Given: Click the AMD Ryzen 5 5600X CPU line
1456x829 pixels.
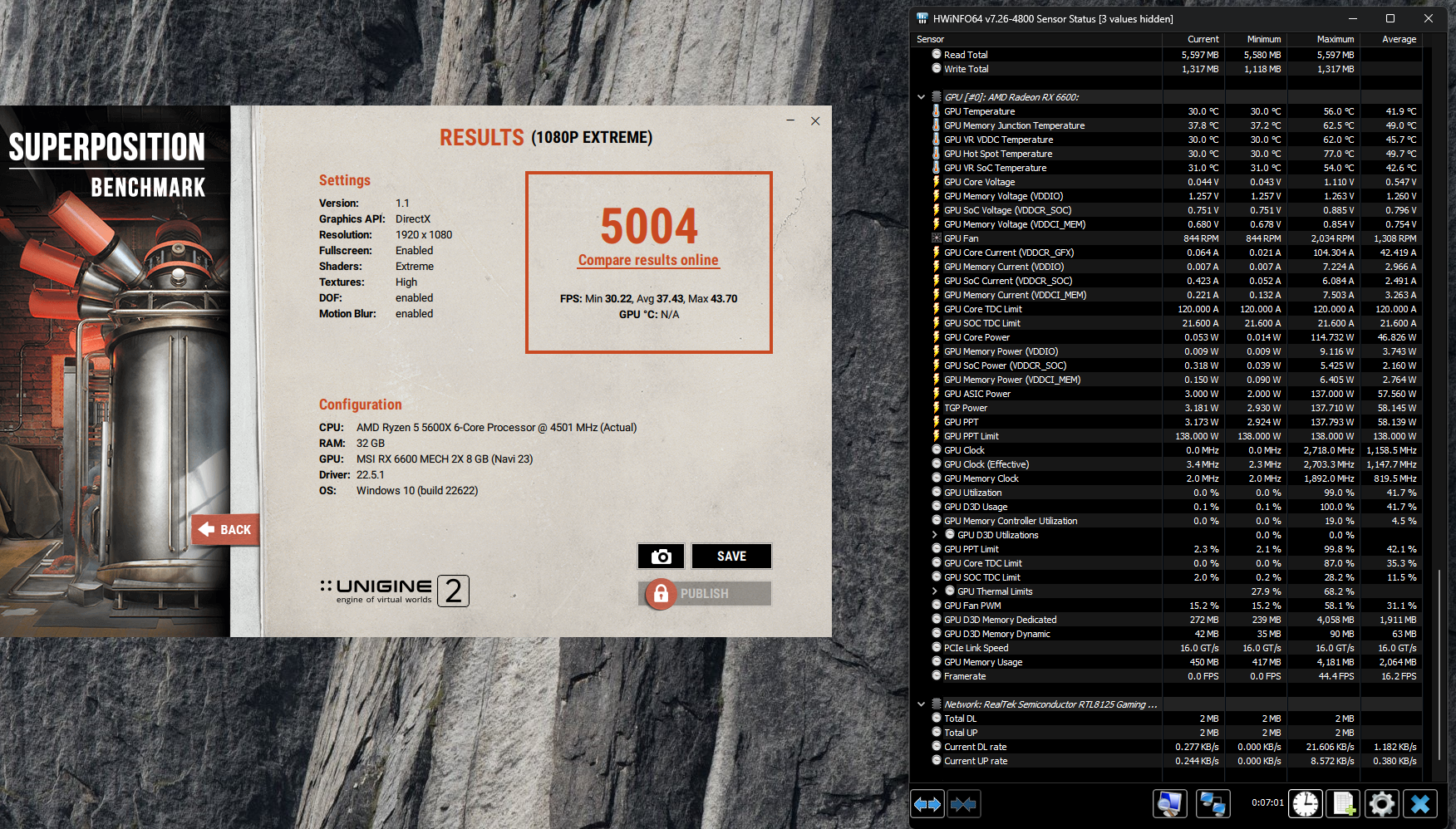Looking at the screenshot, I should 478,427.
